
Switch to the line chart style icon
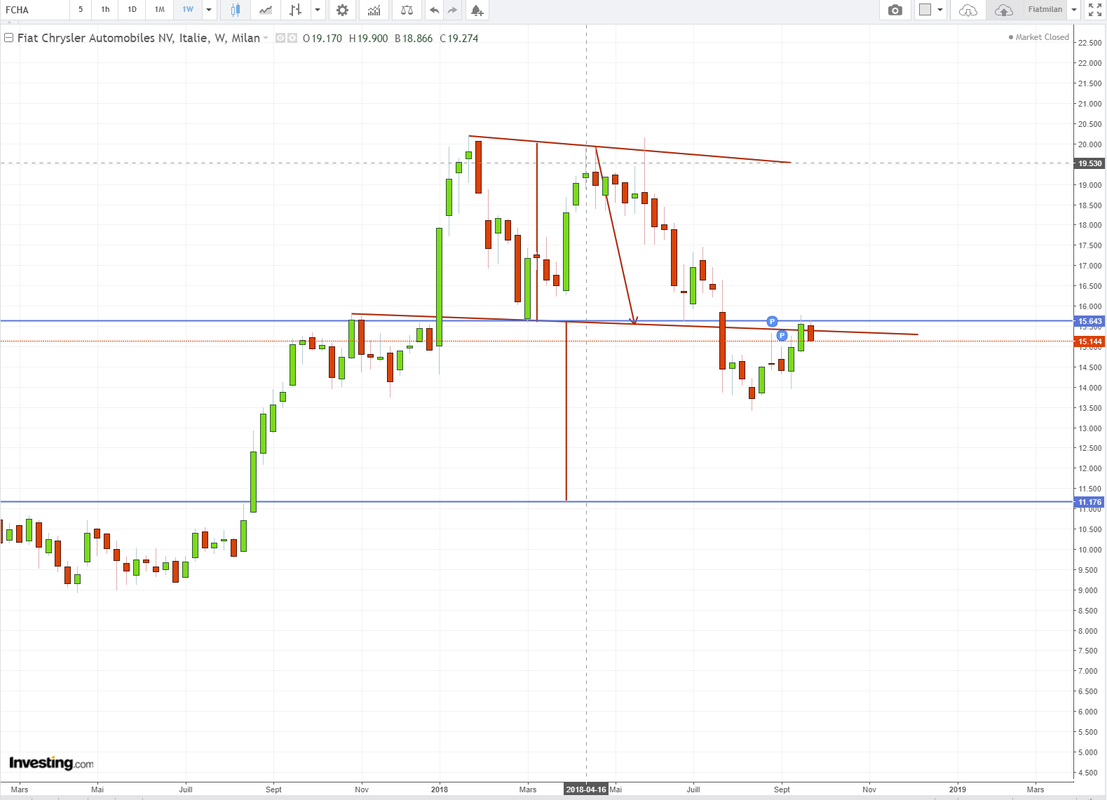[265, 10]
